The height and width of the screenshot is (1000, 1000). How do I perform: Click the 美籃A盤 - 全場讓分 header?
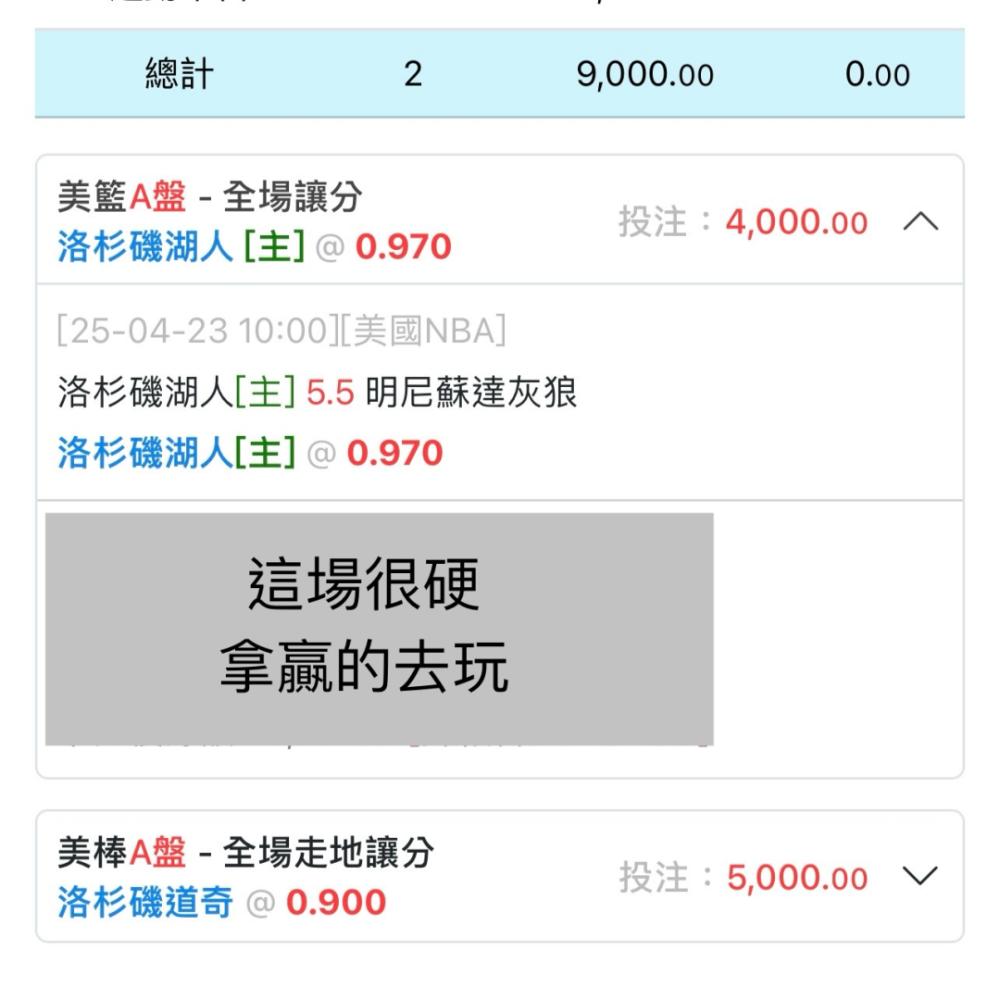(210, 196)
